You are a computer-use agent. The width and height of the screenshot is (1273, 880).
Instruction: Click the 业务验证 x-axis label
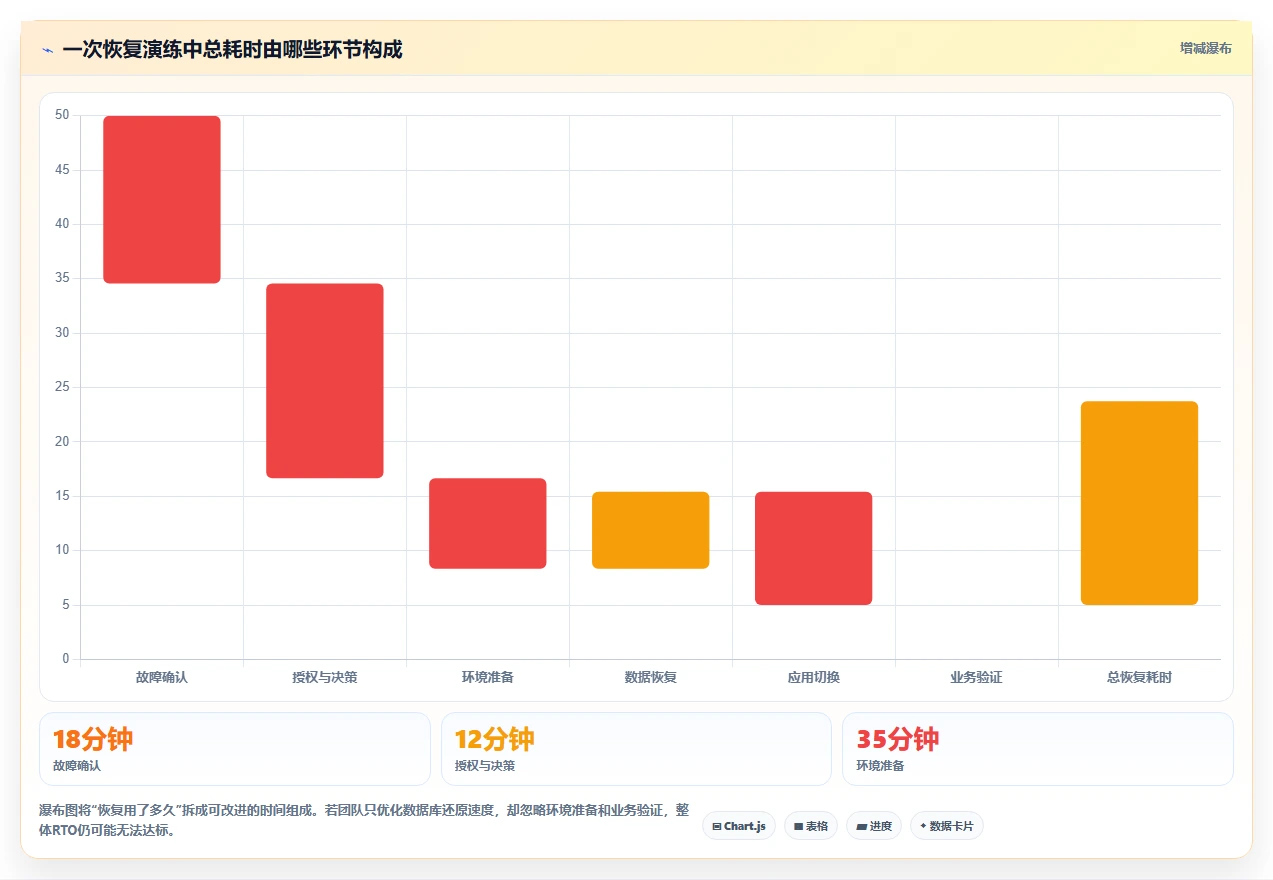click(x=976, y=677)
